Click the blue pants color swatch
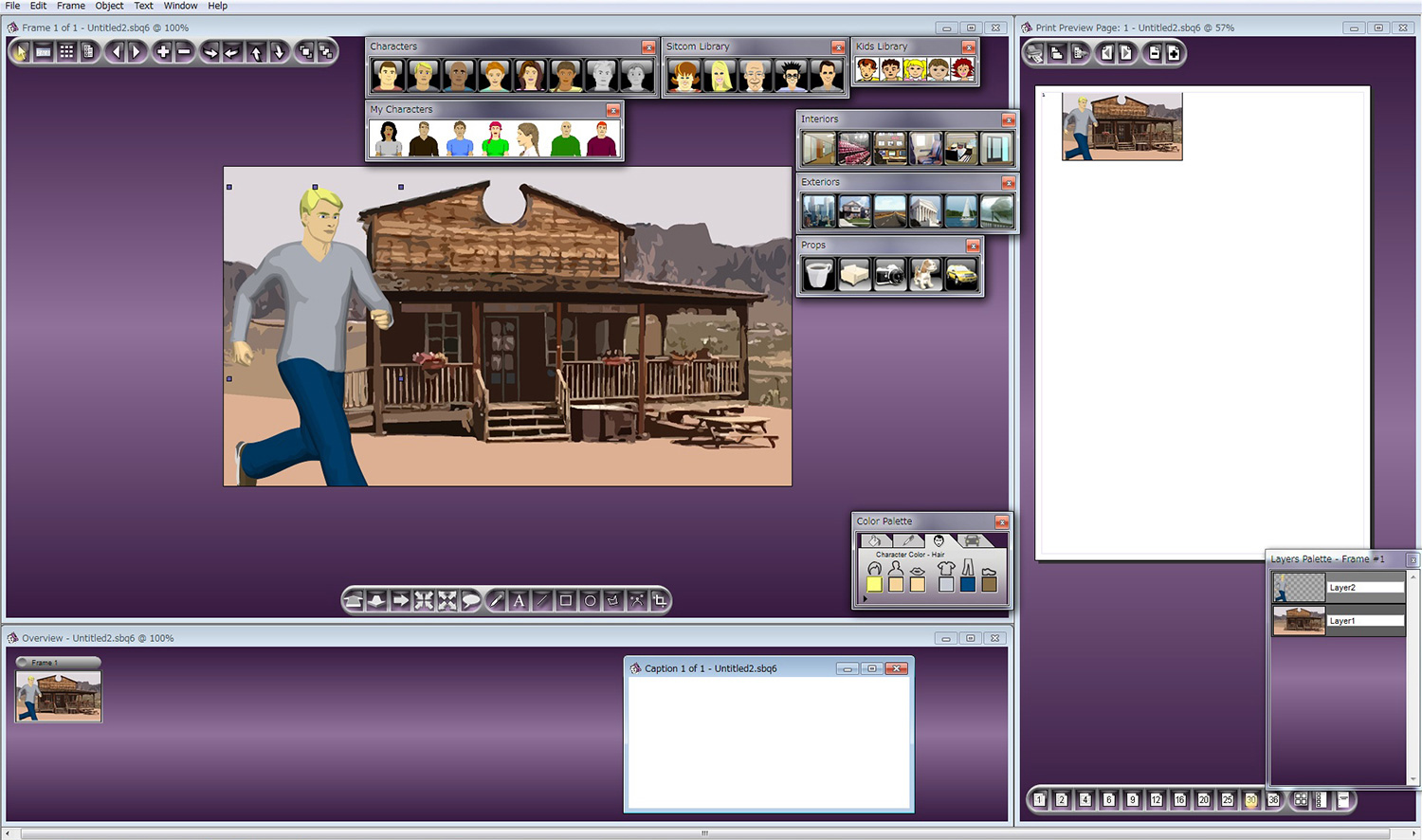The width and height of the screenshot is (1422, 840). pyautogui.click(x=967, y=584)
